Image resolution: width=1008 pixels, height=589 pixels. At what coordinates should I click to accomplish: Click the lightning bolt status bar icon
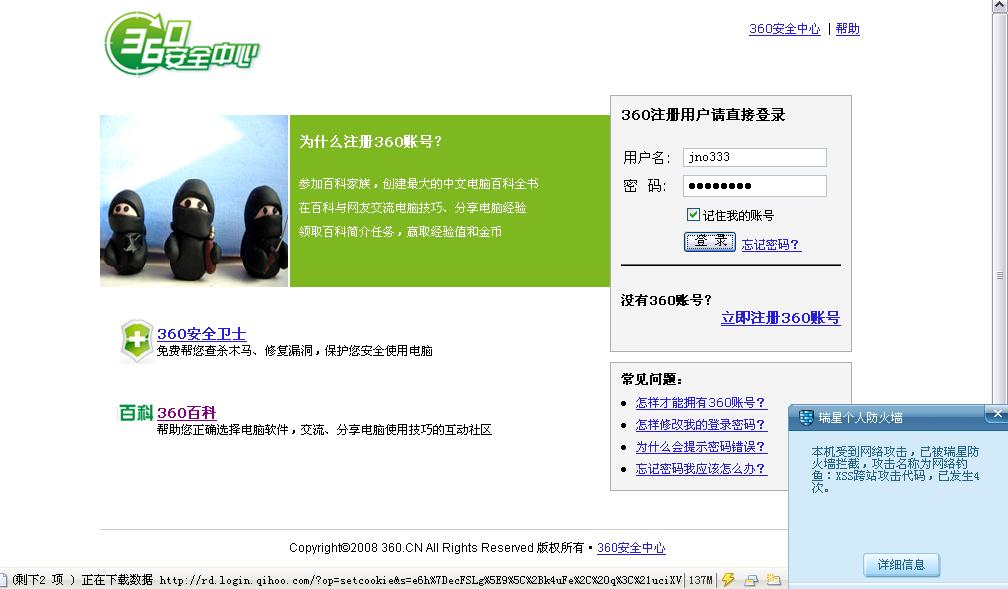coord(728,579)
